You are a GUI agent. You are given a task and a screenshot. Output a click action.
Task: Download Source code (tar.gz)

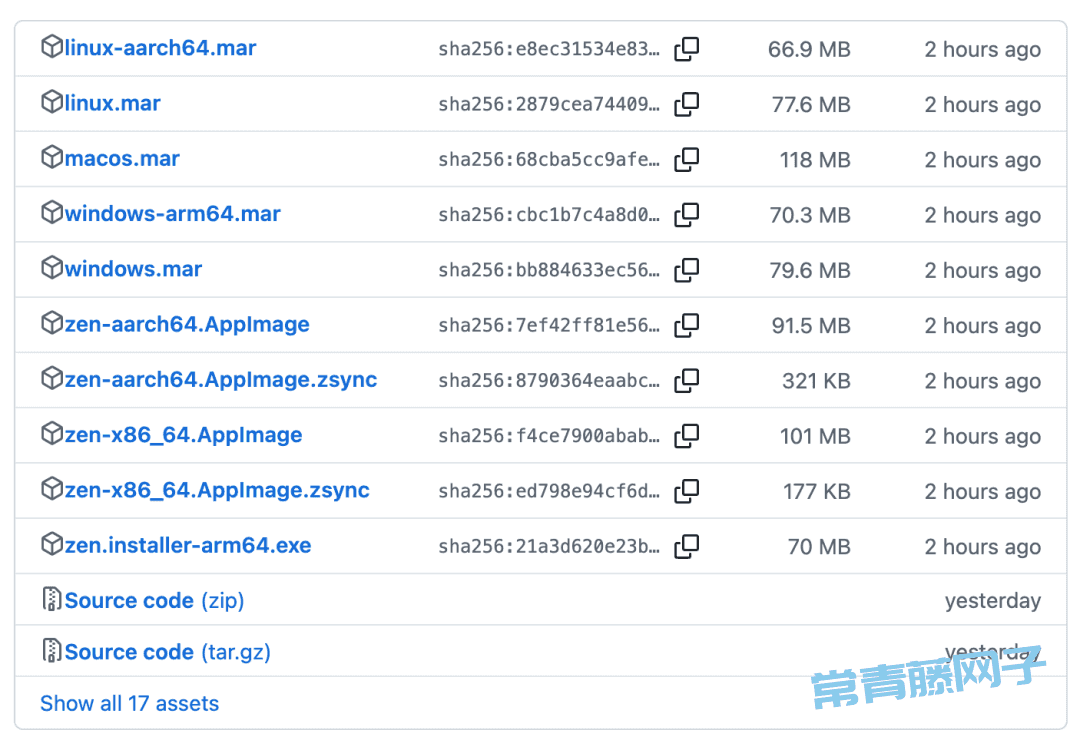pyautogui.click(x=167, y=652)
